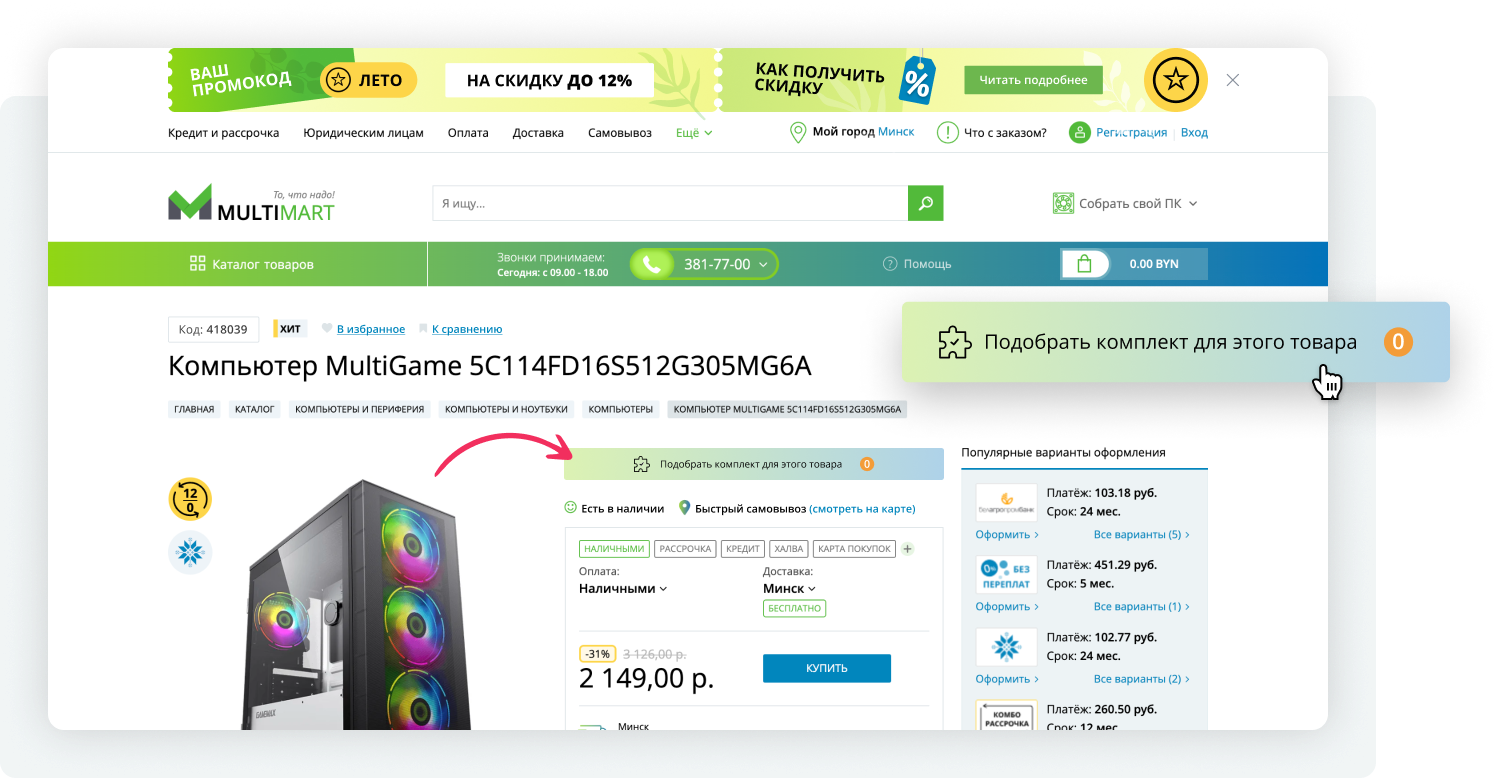Click the enlarged 'Подобрать комплект для этого товара' callout
This screenshot has width=1498, height=778.
click(1175, 342)
